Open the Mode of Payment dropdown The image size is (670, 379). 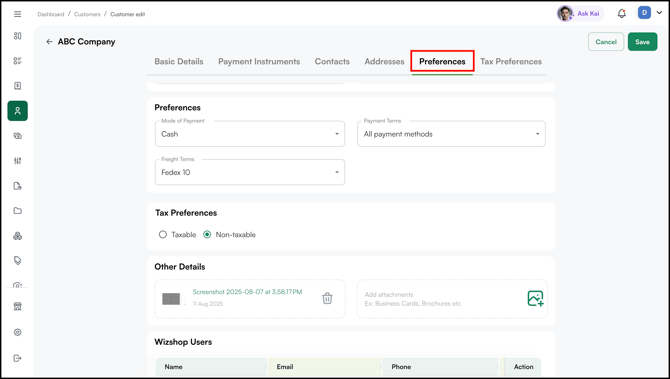pos(250,134)
